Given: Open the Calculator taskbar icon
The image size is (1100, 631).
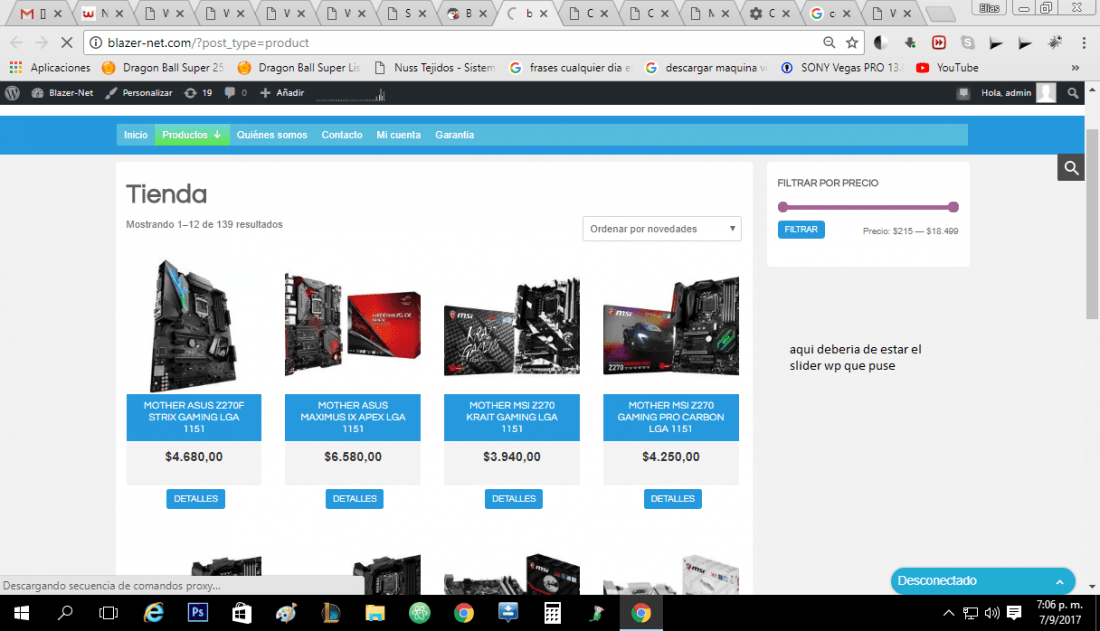Looking at the screenshot, I should [x=553, y=613].
